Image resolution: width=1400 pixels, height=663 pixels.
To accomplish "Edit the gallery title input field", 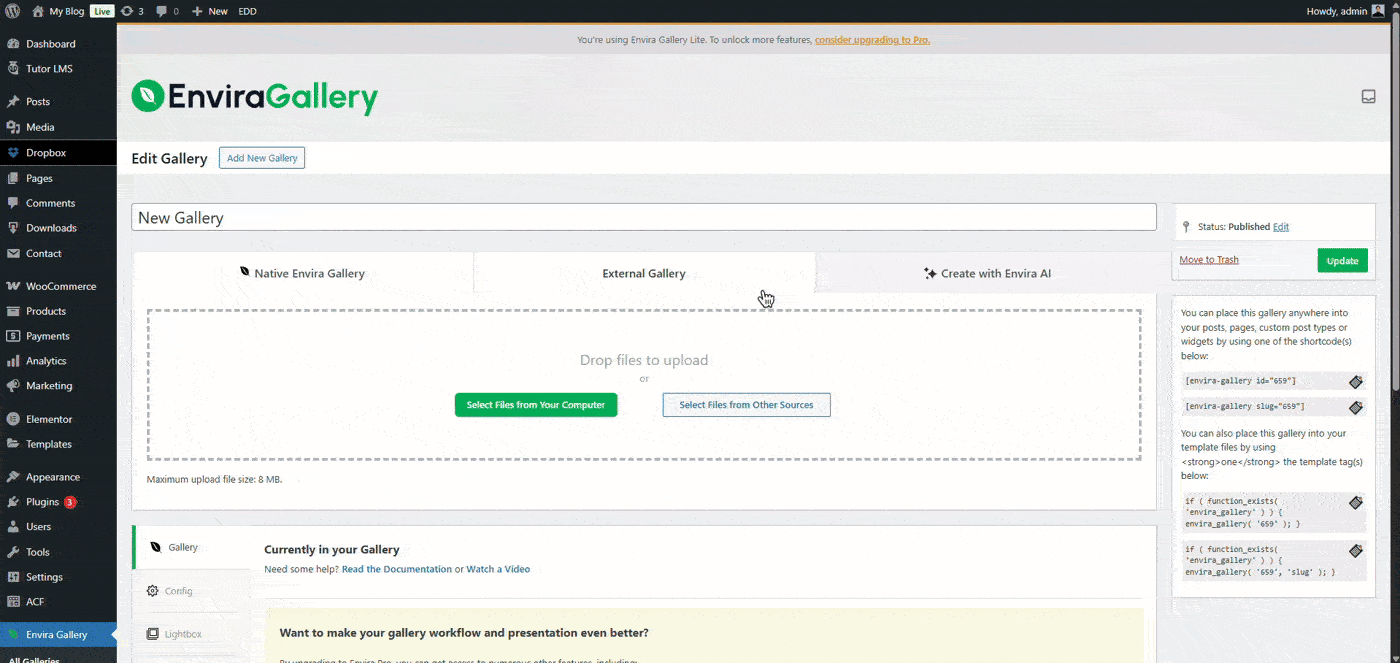I will pyautogui.click(x=643, y=216).
